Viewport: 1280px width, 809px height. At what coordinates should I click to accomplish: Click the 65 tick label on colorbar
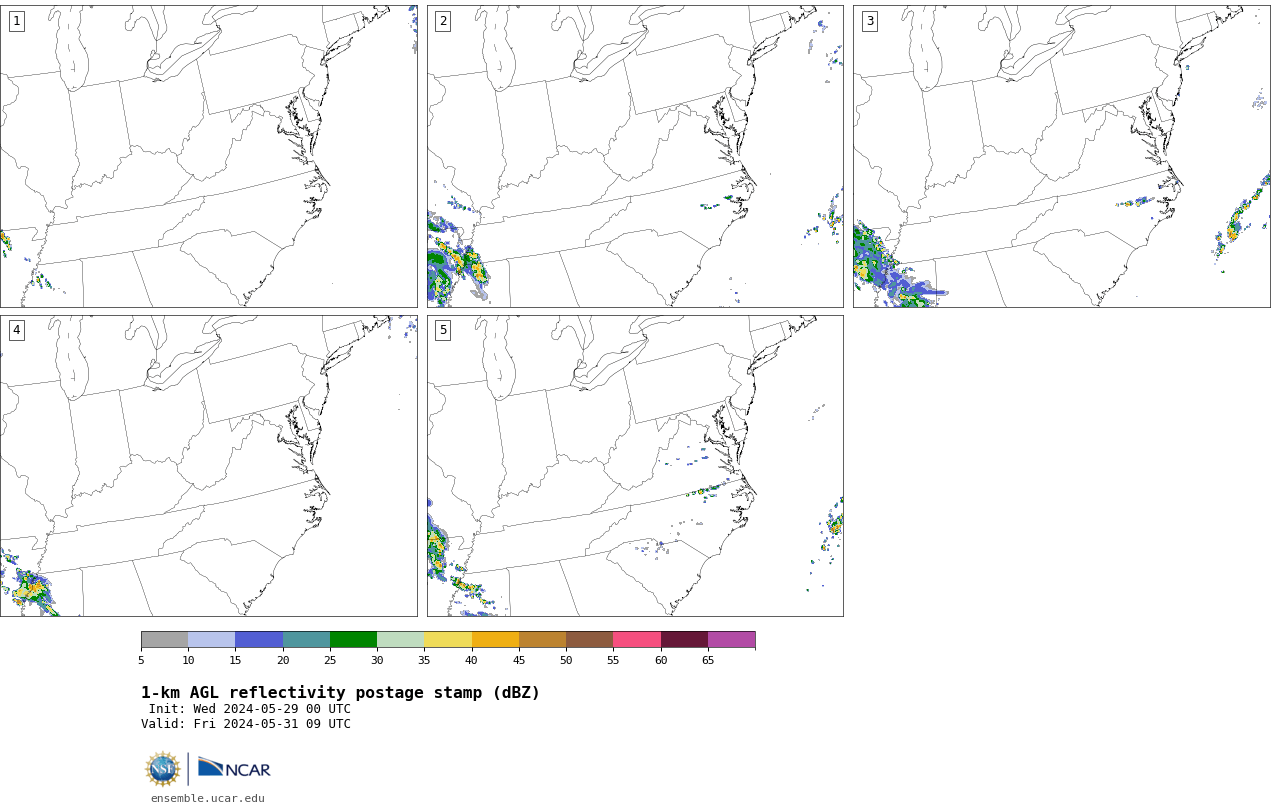pos(708,660)
